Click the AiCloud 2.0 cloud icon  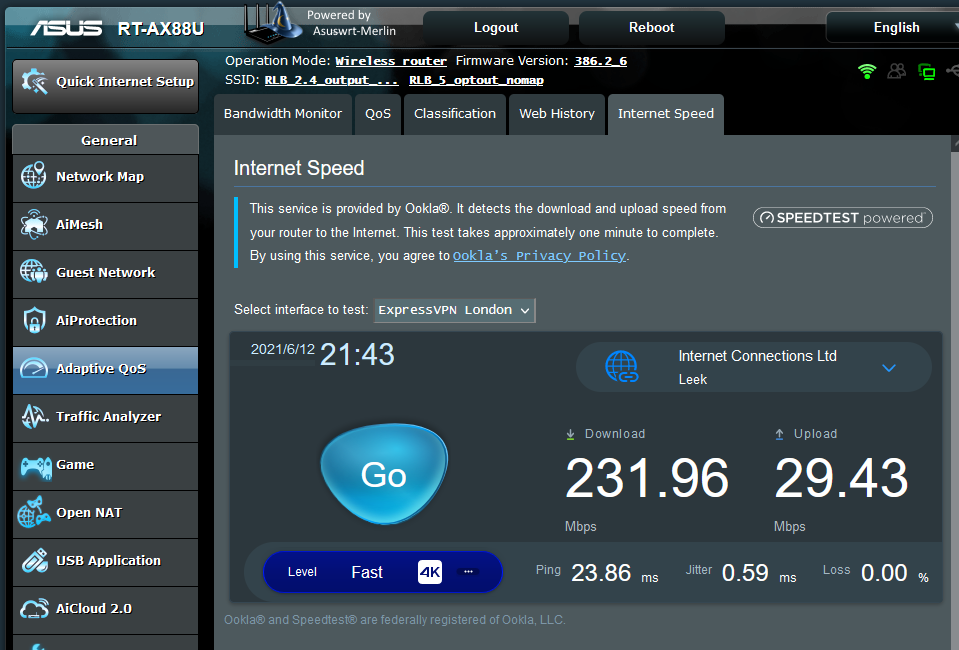click(34, 608)
